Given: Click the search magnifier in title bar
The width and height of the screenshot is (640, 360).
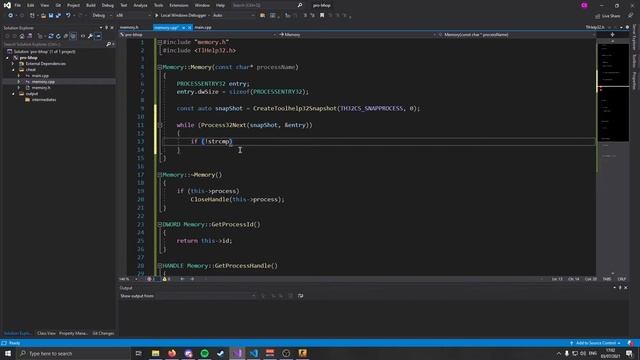Looking at the screenshot, I should click(300, 5).
